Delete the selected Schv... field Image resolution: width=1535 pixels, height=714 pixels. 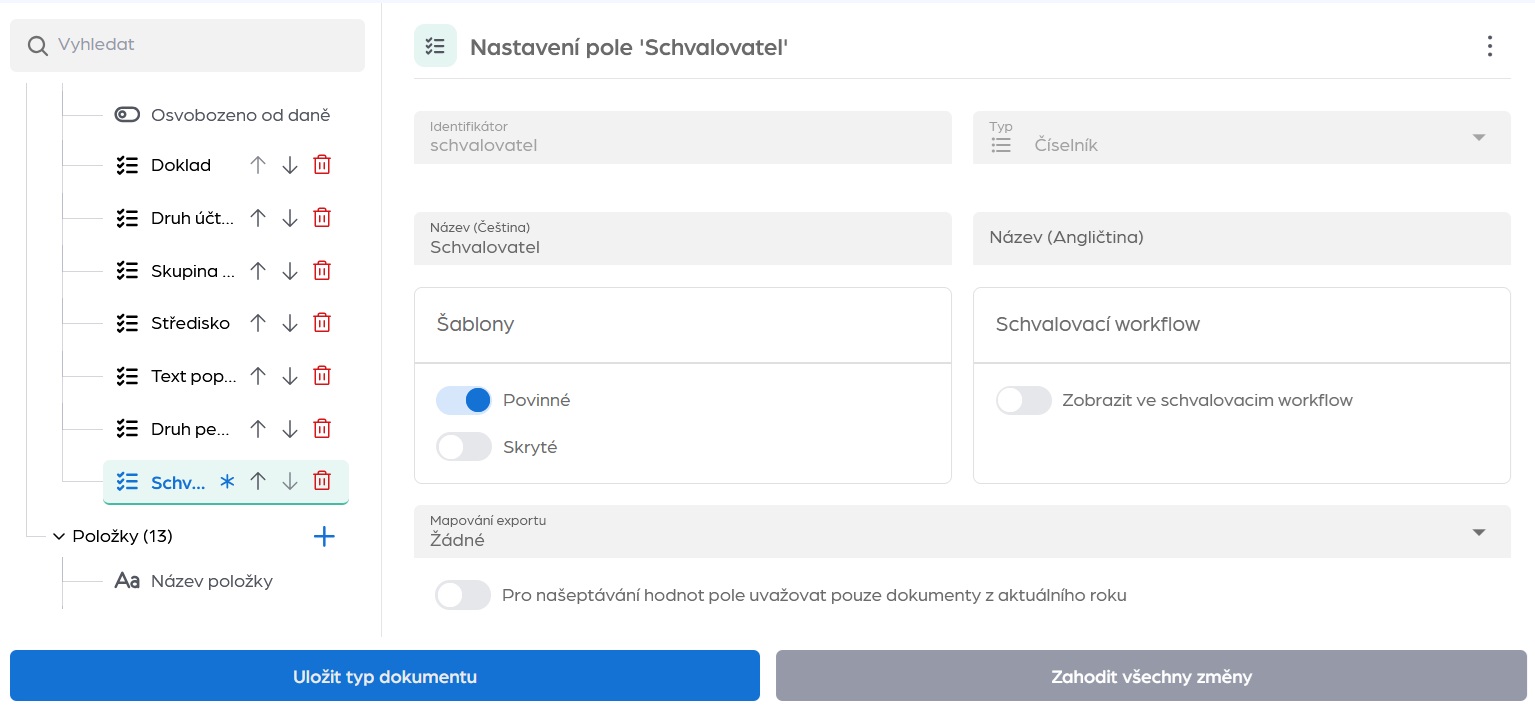(x=322, y=482)
